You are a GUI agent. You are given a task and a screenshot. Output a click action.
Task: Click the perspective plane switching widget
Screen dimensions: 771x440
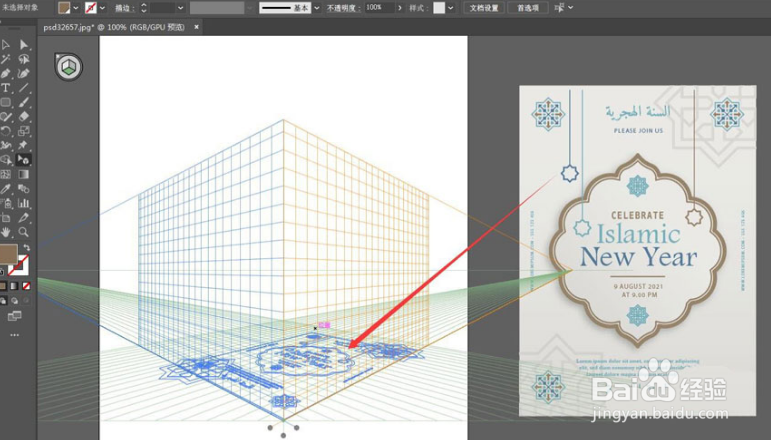(x=69, y=66)
